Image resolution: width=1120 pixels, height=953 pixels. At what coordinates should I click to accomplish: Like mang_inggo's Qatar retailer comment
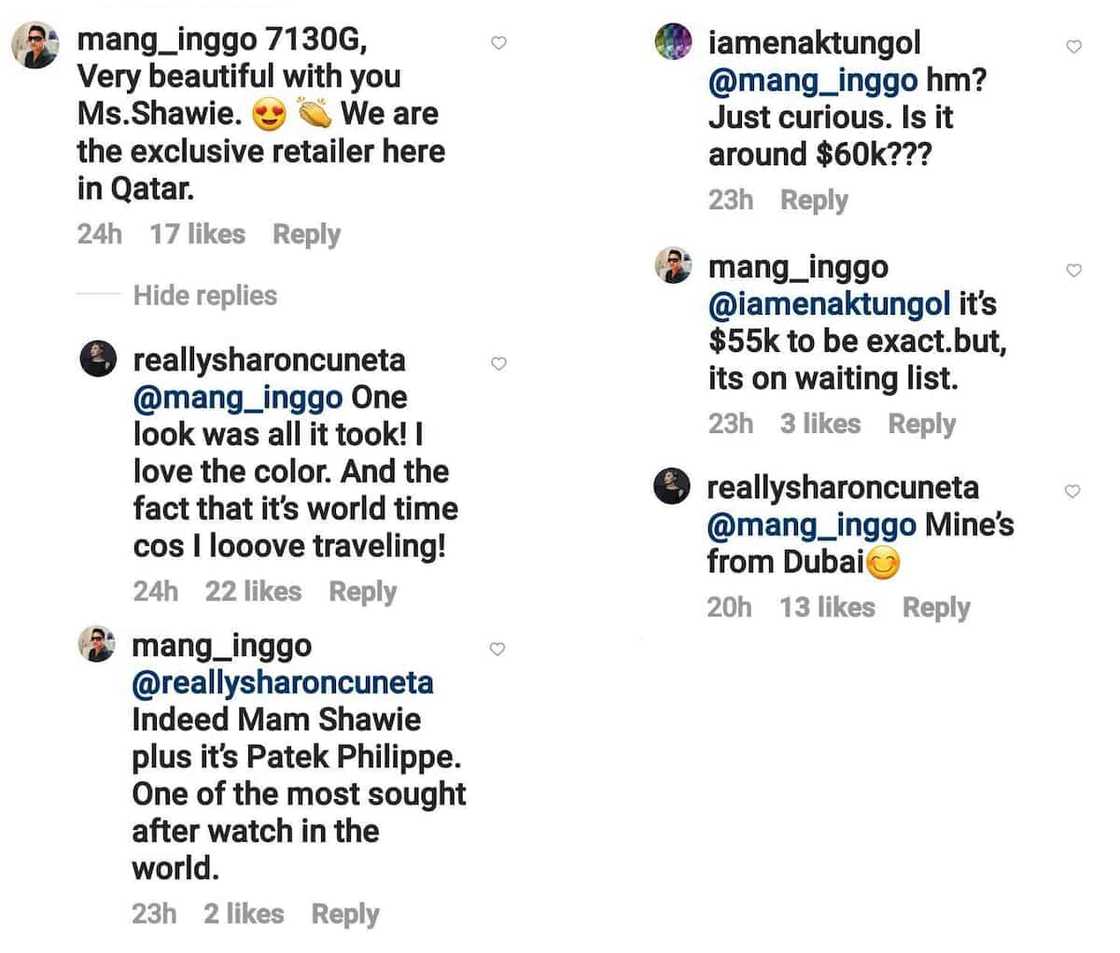(x=499, y=42)
